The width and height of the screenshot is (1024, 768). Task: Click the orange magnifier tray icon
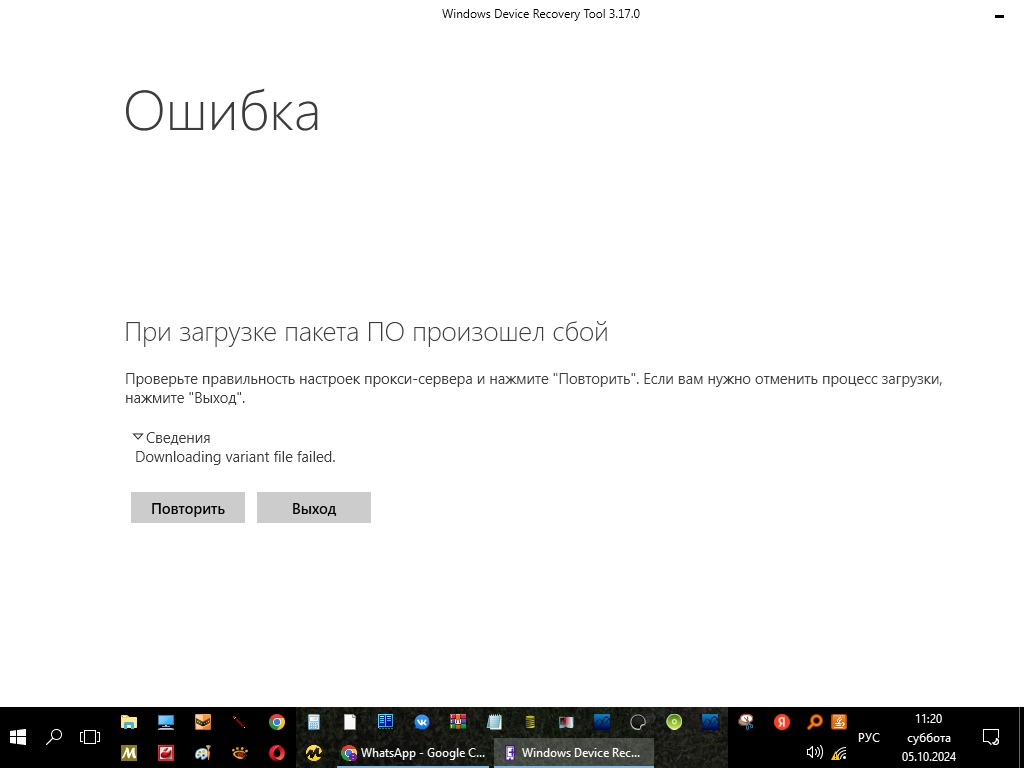tap(814, 722)
